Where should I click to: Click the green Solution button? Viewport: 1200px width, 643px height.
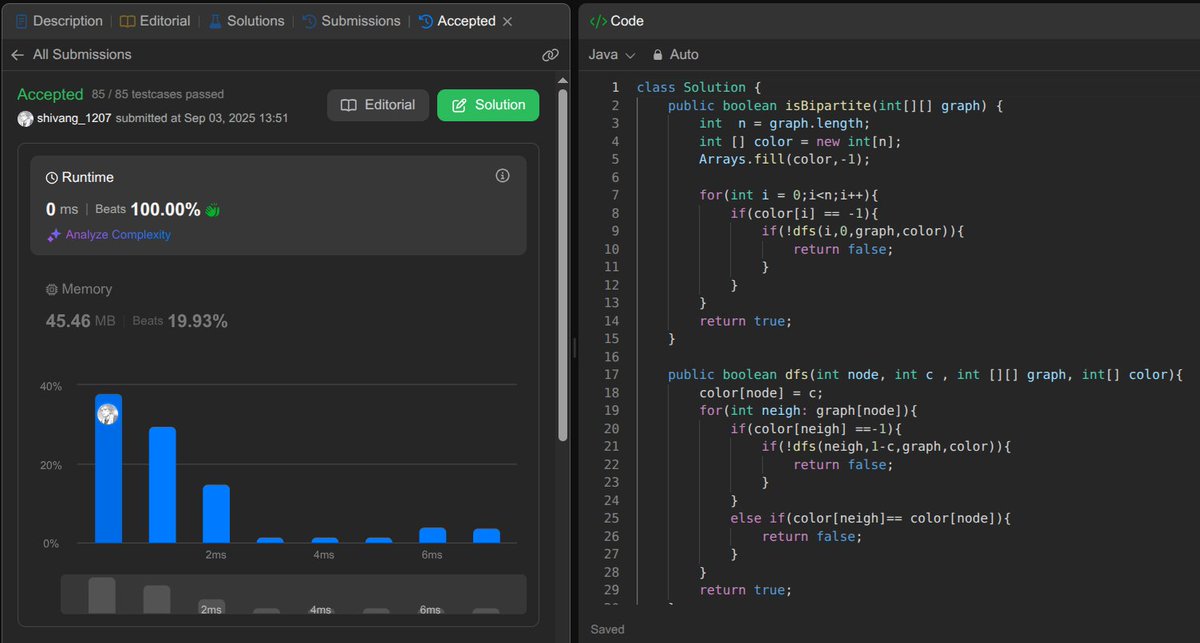tap(488, 105)
